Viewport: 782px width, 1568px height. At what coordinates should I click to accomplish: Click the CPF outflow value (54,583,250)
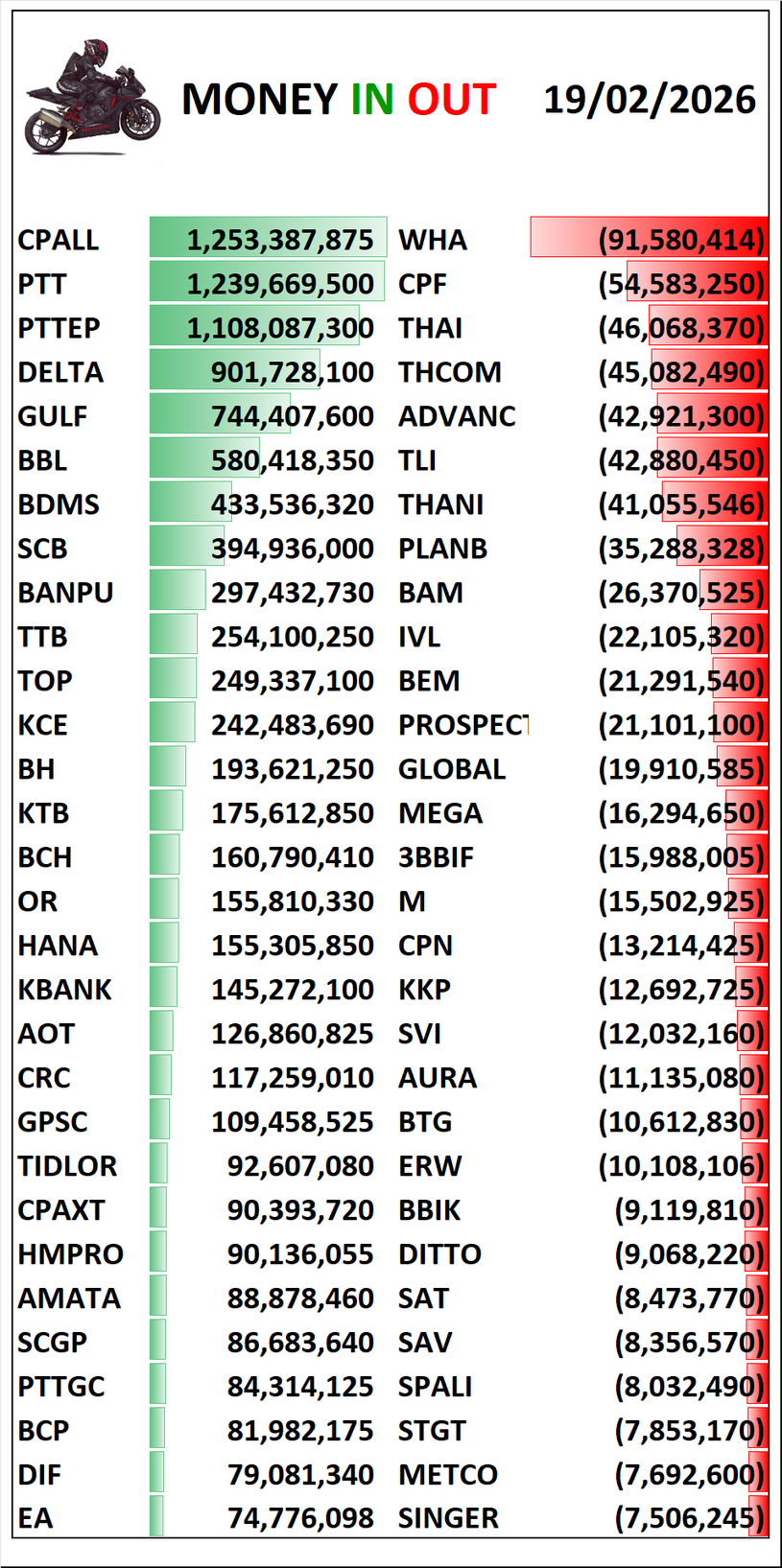[x=681, y=284]
